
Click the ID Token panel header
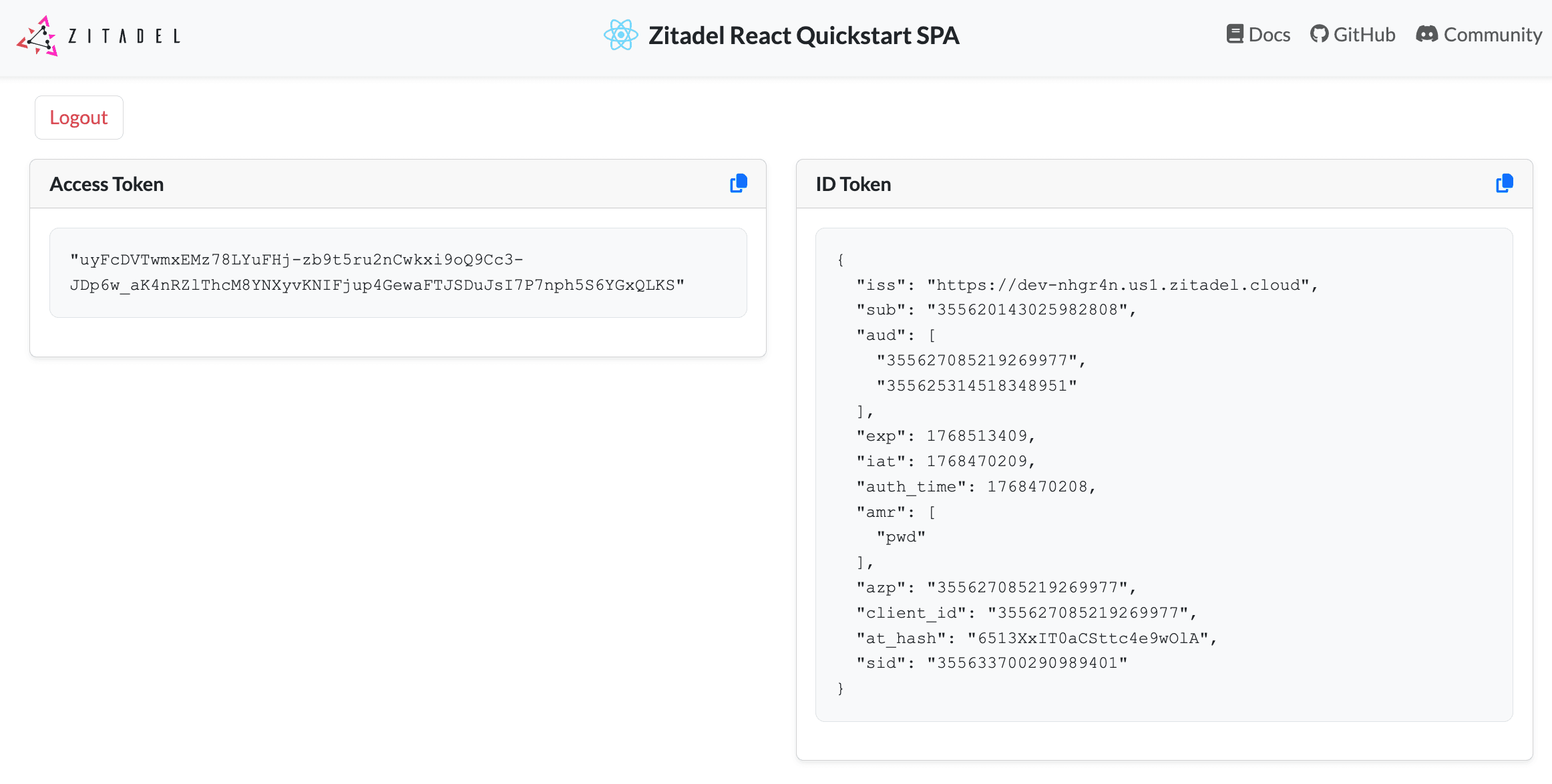point(853,184)
